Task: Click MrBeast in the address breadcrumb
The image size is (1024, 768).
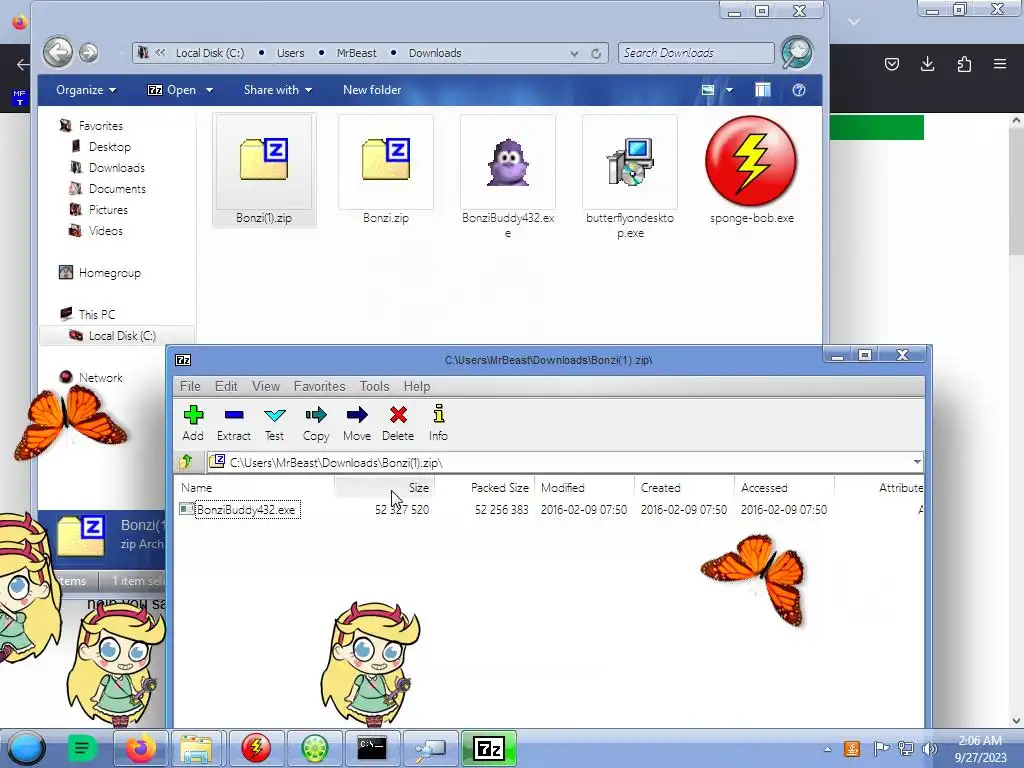Action: coord(357,53)
